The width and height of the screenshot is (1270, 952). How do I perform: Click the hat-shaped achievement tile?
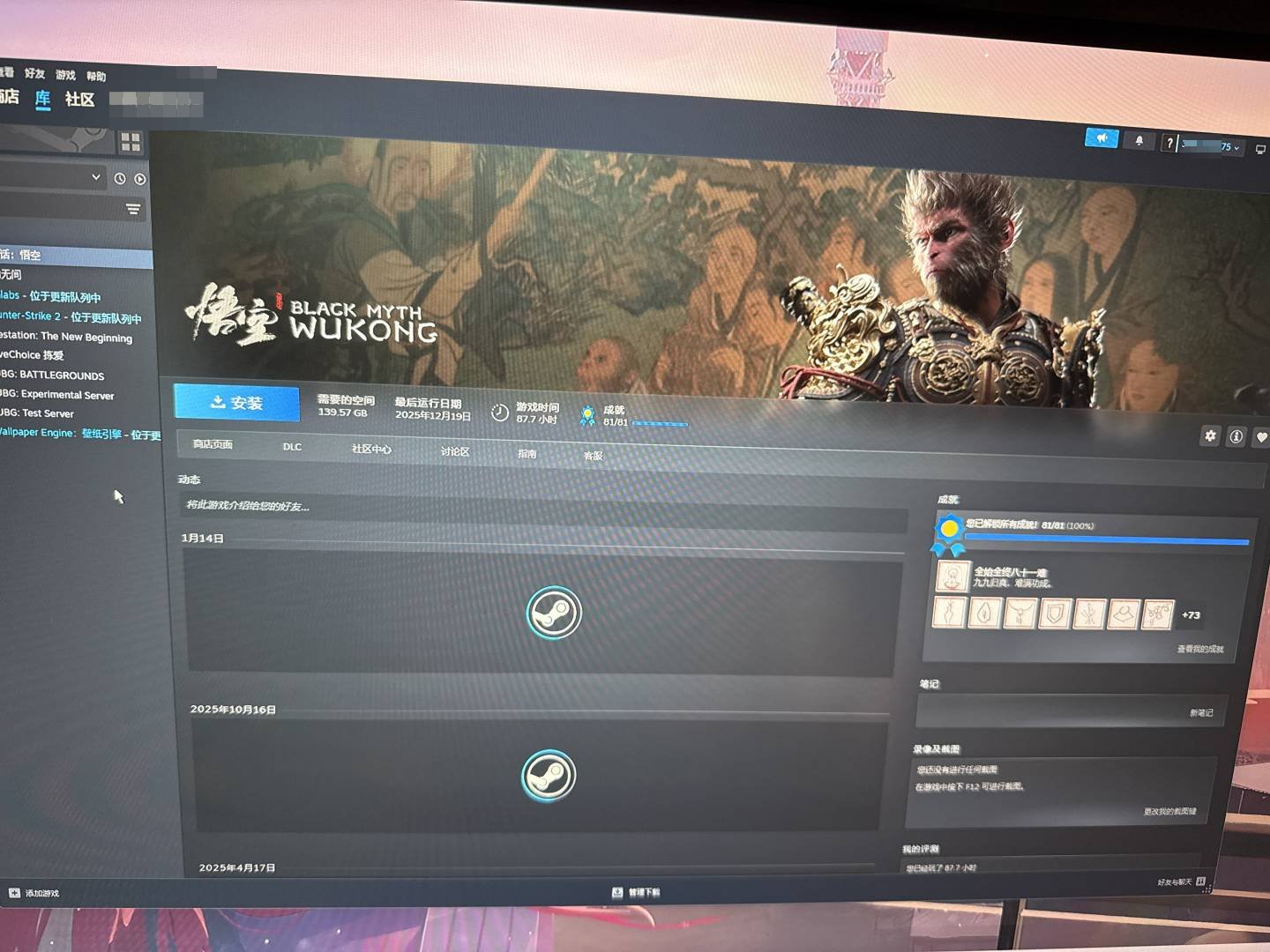[x=1123, y=614]
